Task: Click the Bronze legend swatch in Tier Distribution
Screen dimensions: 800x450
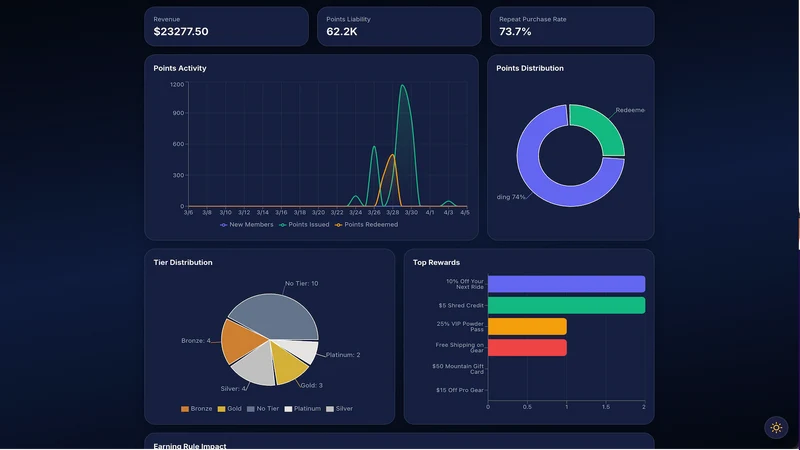Action: click(x=185, y=409)
